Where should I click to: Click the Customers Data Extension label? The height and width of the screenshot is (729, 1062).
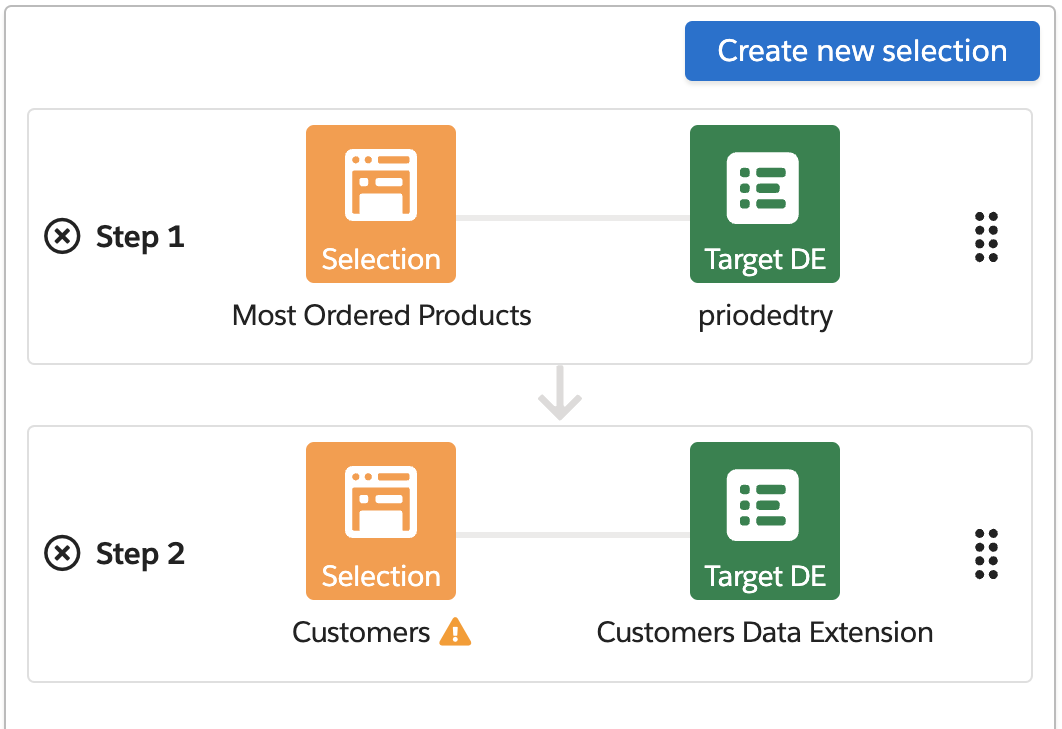[765, 632]
